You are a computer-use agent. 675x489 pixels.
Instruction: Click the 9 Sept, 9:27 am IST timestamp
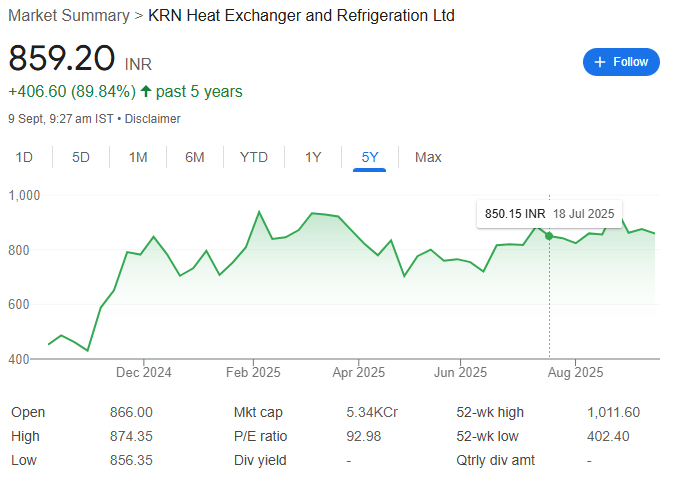coord(61,118)
